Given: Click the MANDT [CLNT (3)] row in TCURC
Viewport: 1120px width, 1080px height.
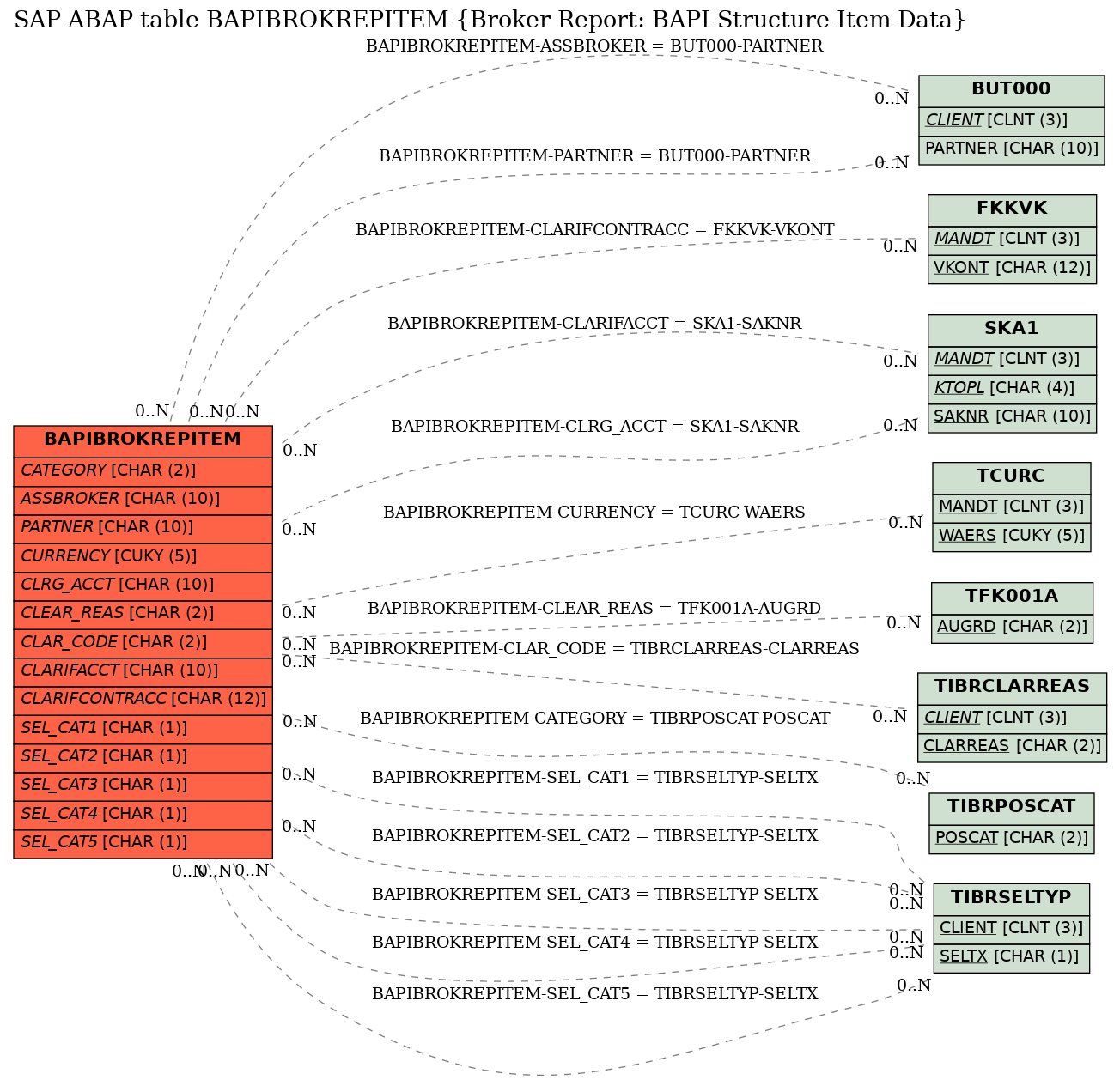Looking at the screenshot, I should pos(1012,508).
